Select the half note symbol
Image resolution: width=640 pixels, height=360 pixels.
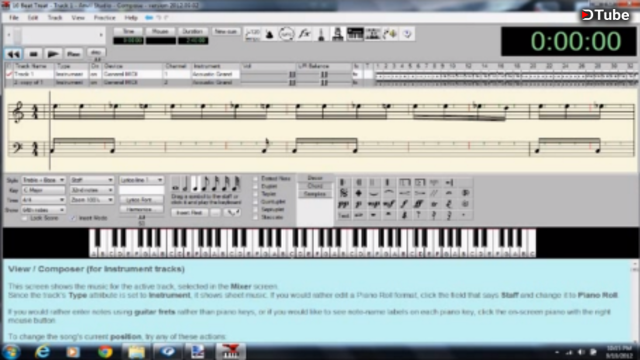point(185,184)
